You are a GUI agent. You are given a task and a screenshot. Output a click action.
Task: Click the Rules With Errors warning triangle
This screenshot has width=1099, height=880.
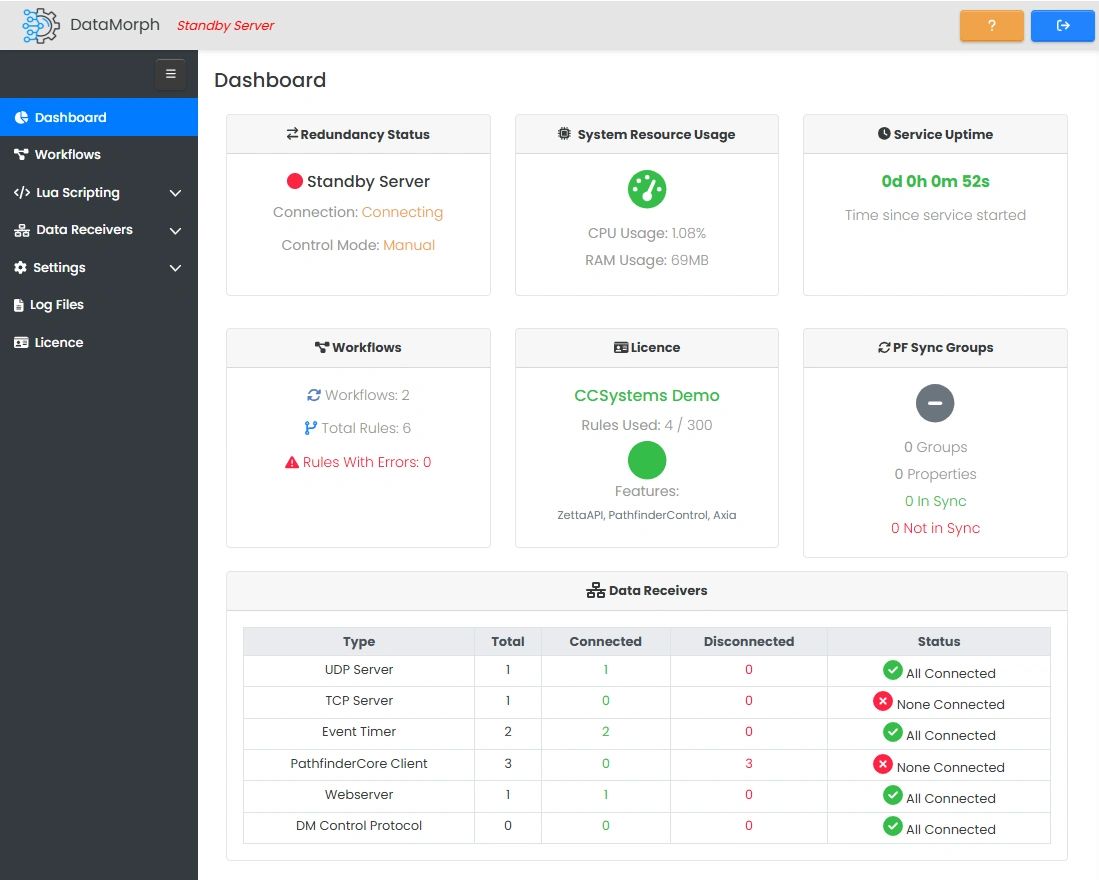coord(292,462)
